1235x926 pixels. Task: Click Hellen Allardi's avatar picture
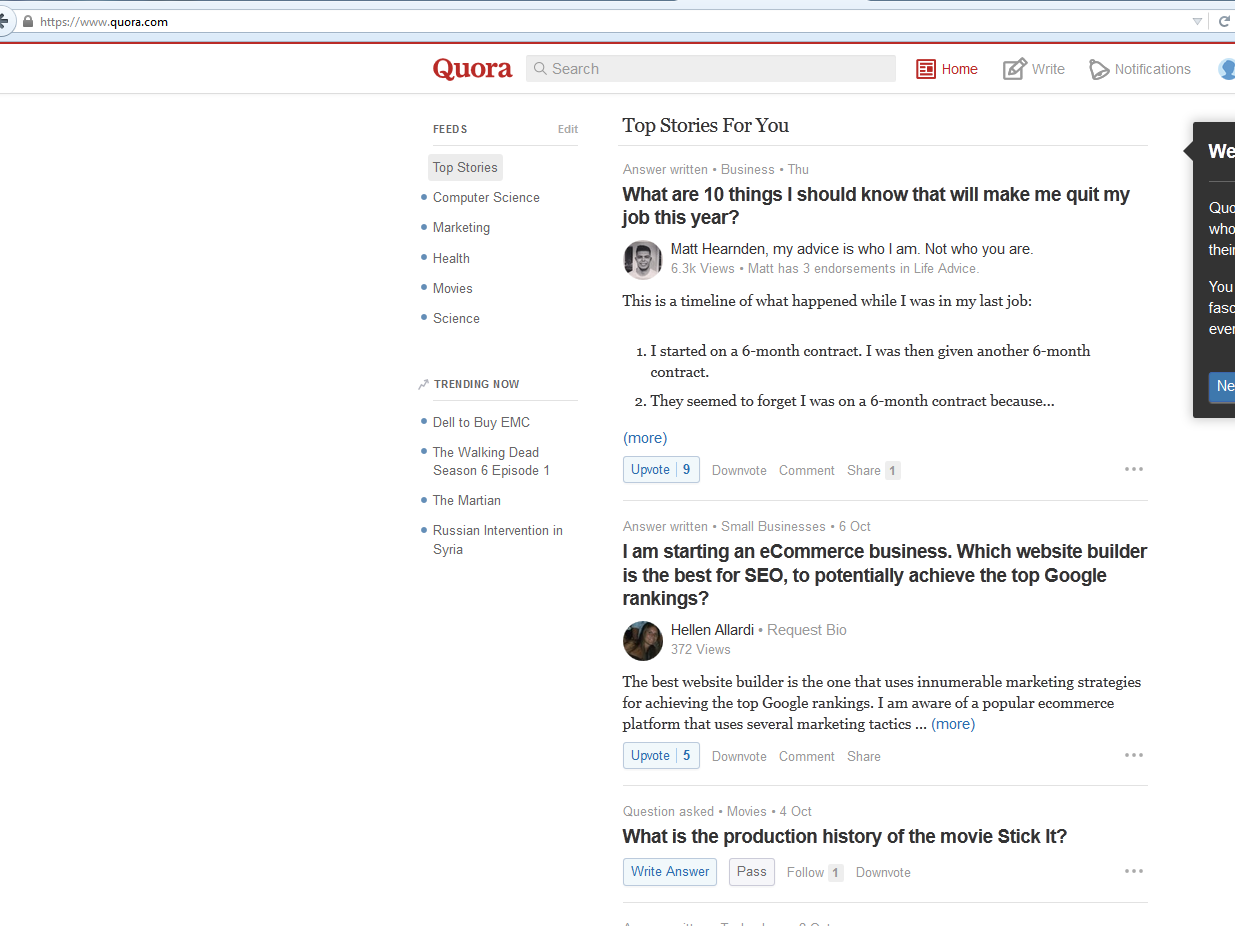(x=642, y=640)
